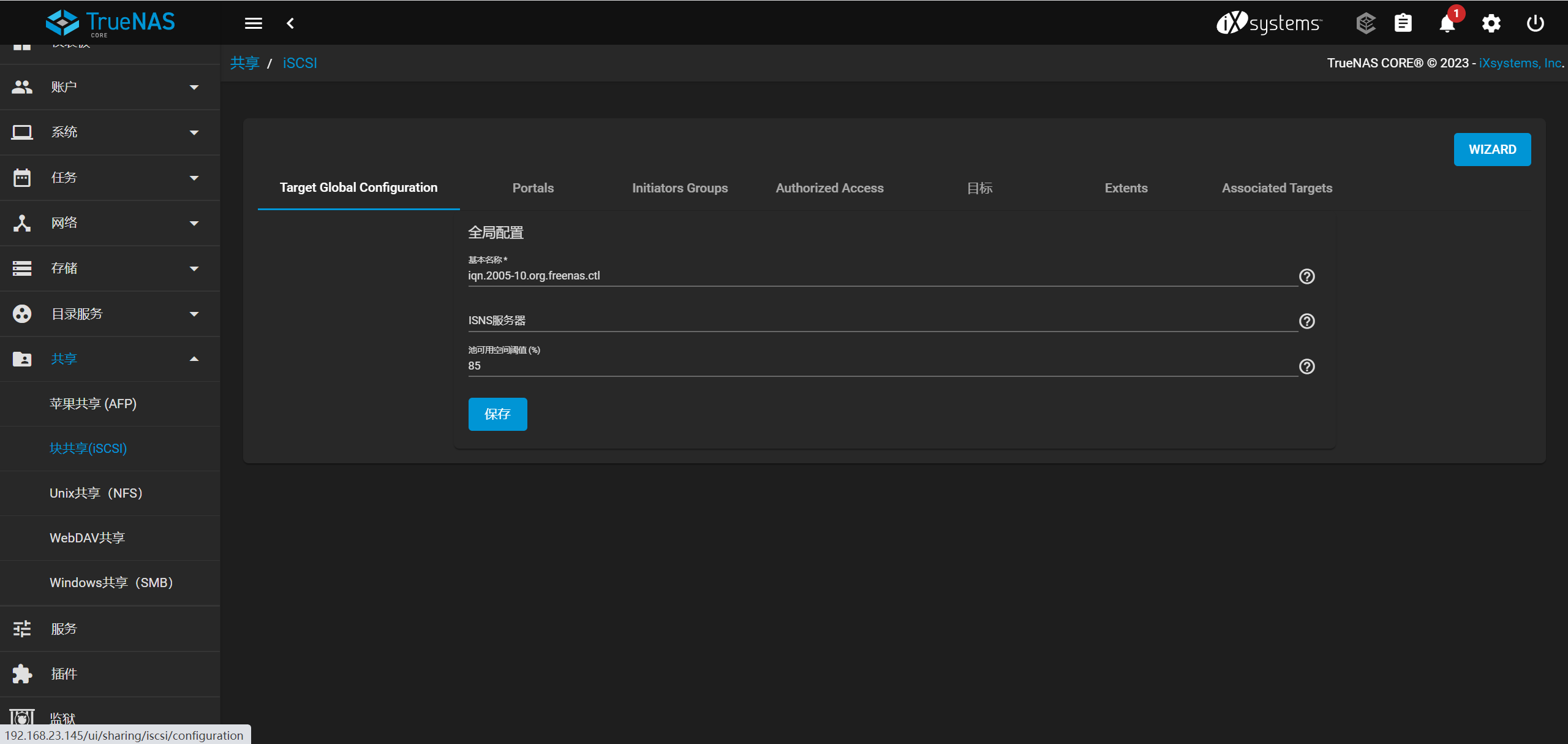The height and width of the screenshot is (744, 1568).
Task: Open the TrueCommand status icon
Action: coord(1365,23)
